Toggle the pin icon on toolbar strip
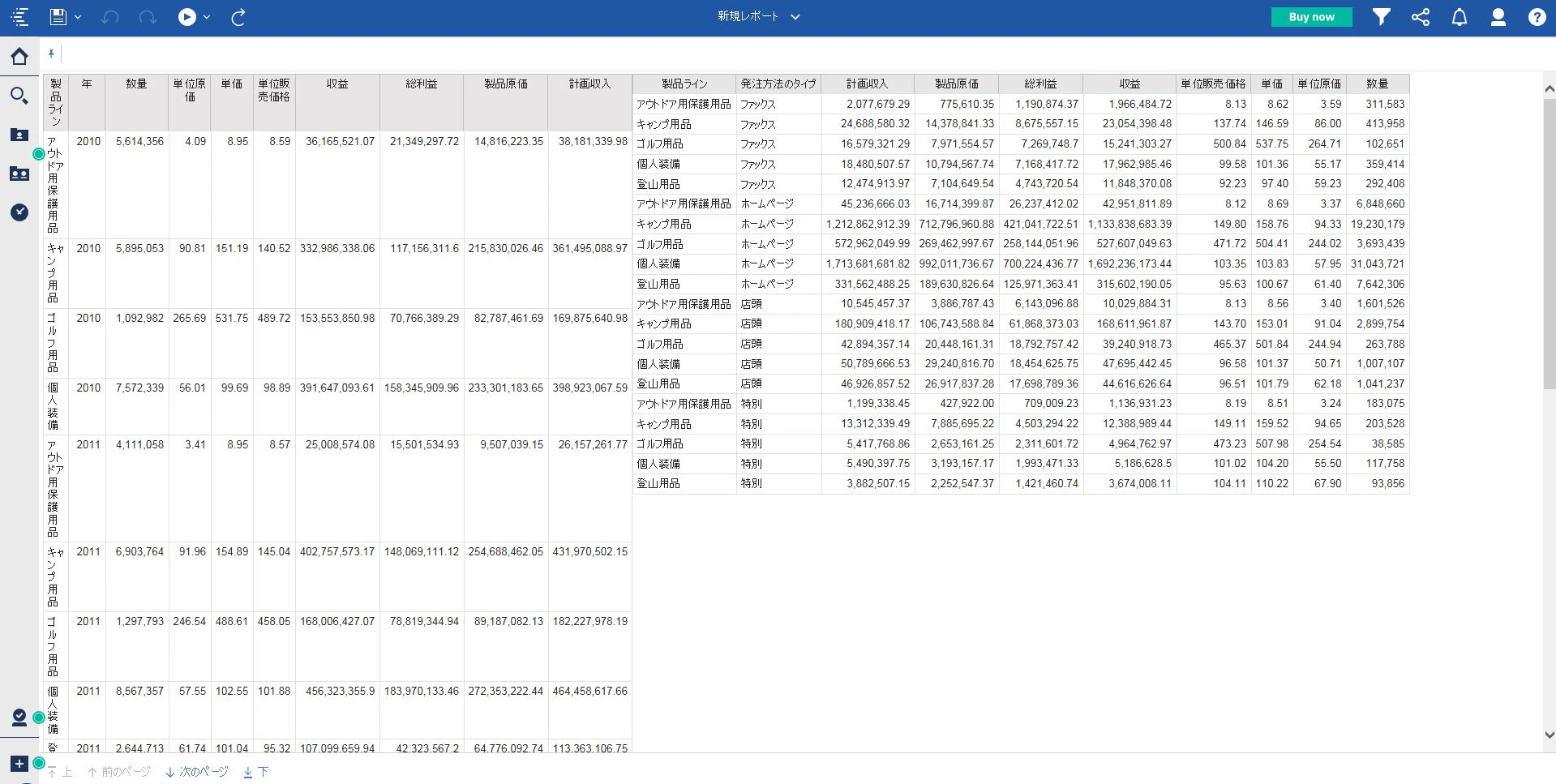Image resolution: width=1556 pixels, height=784 pixels. point(51,54)
